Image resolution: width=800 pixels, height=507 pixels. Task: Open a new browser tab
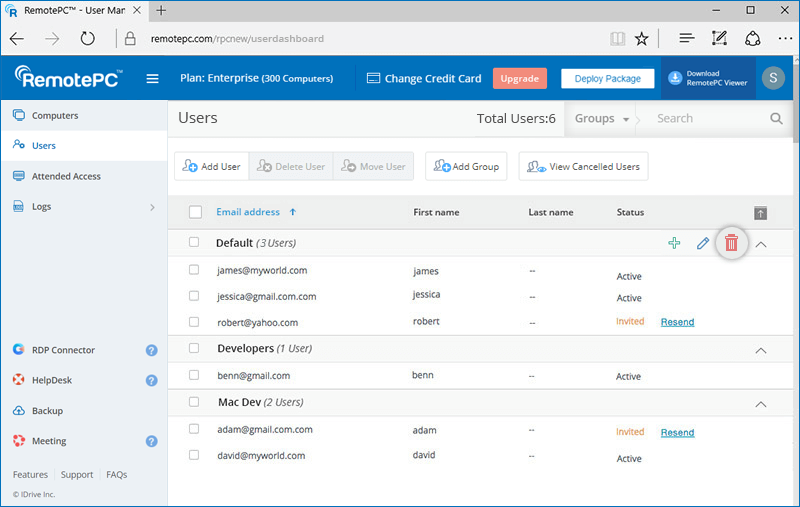[161, 10]
